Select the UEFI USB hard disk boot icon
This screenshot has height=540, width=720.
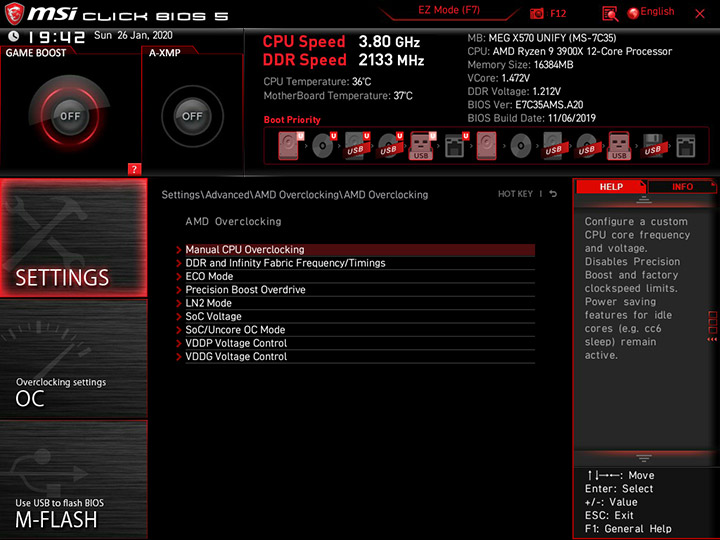[x=357, y=146]
